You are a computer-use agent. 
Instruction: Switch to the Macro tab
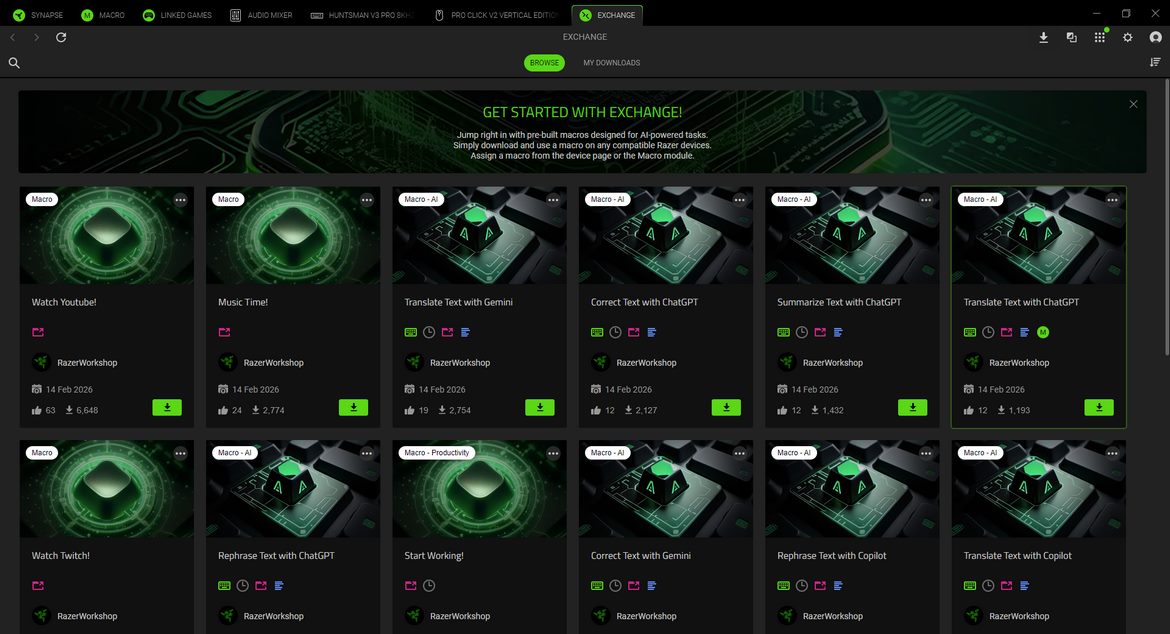pyautogui.click(x=103, y=15)
